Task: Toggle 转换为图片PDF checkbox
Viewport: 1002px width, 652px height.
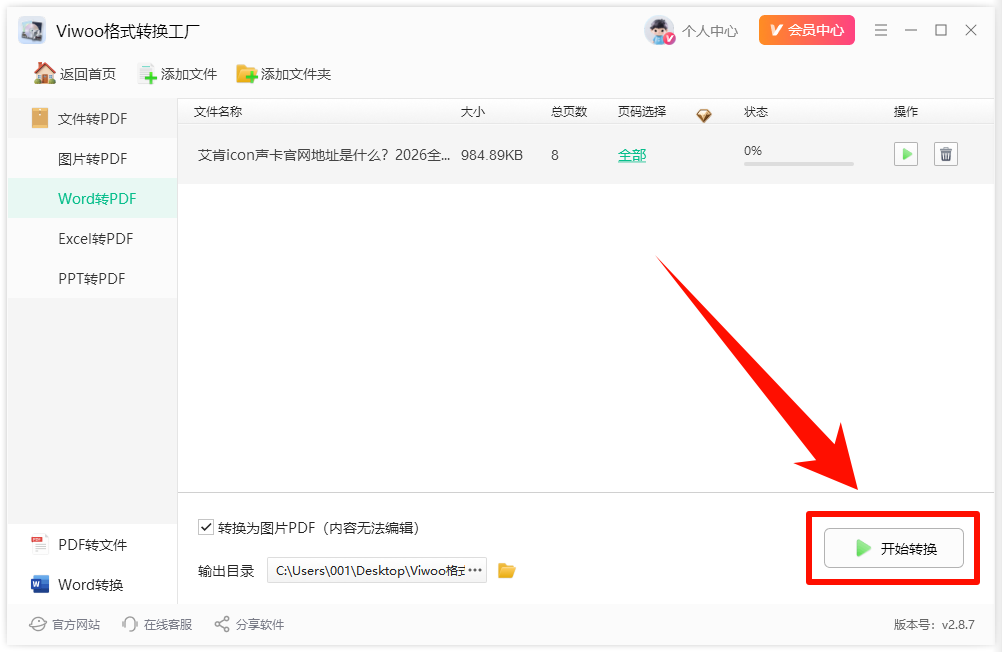Action: pyautogui.click(x=206, y=527)
